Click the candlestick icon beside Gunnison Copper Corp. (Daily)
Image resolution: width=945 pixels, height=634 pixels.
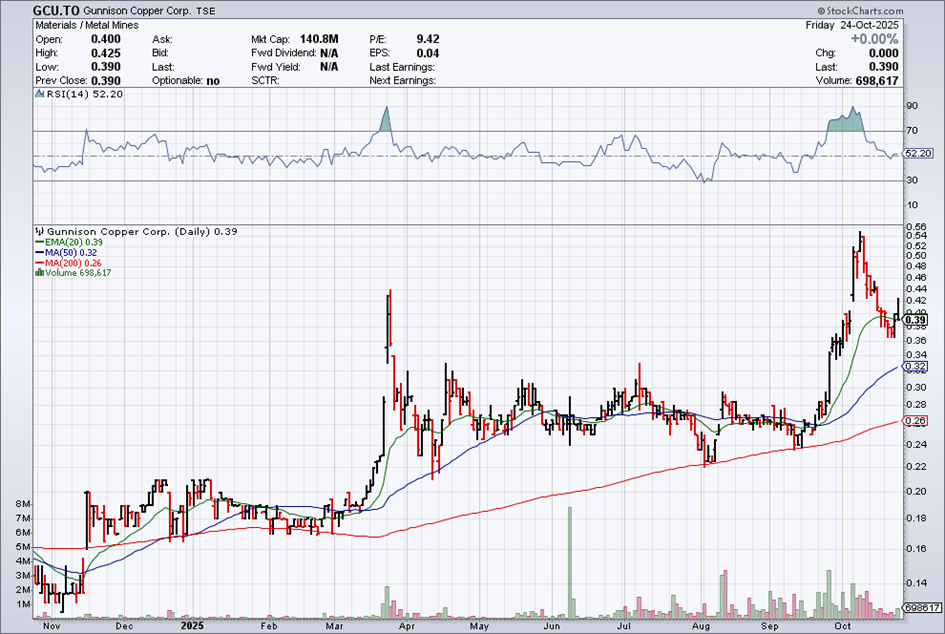point(40,231)
